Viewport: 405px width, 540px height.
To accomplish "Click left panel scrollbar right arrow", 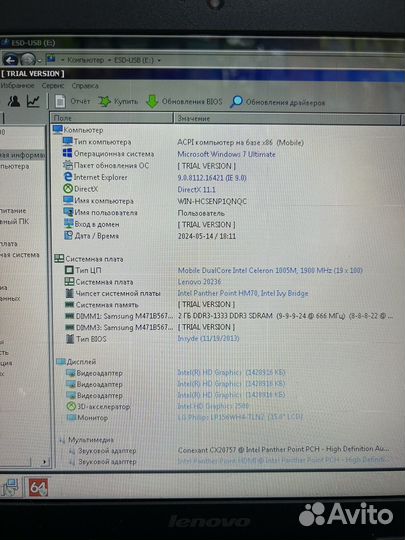I will (x=44, y=461).
